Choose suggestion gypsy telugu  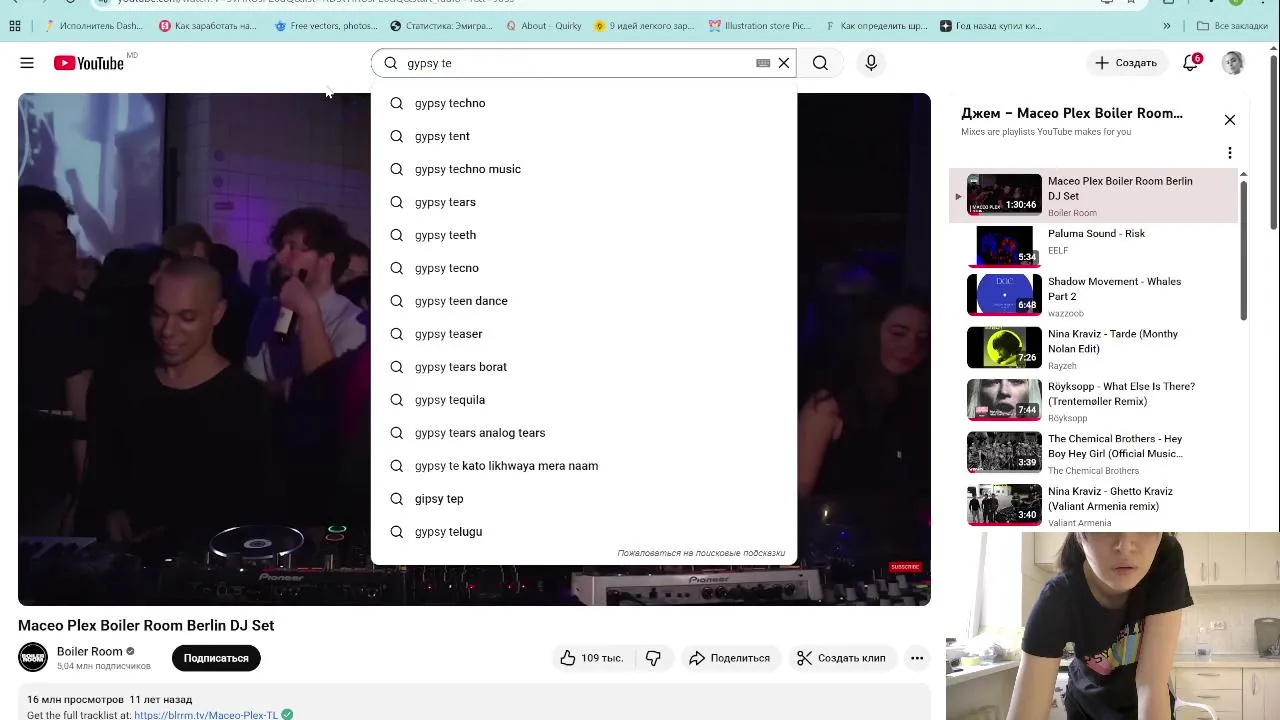pyautogui.click(x=584, y=532)
